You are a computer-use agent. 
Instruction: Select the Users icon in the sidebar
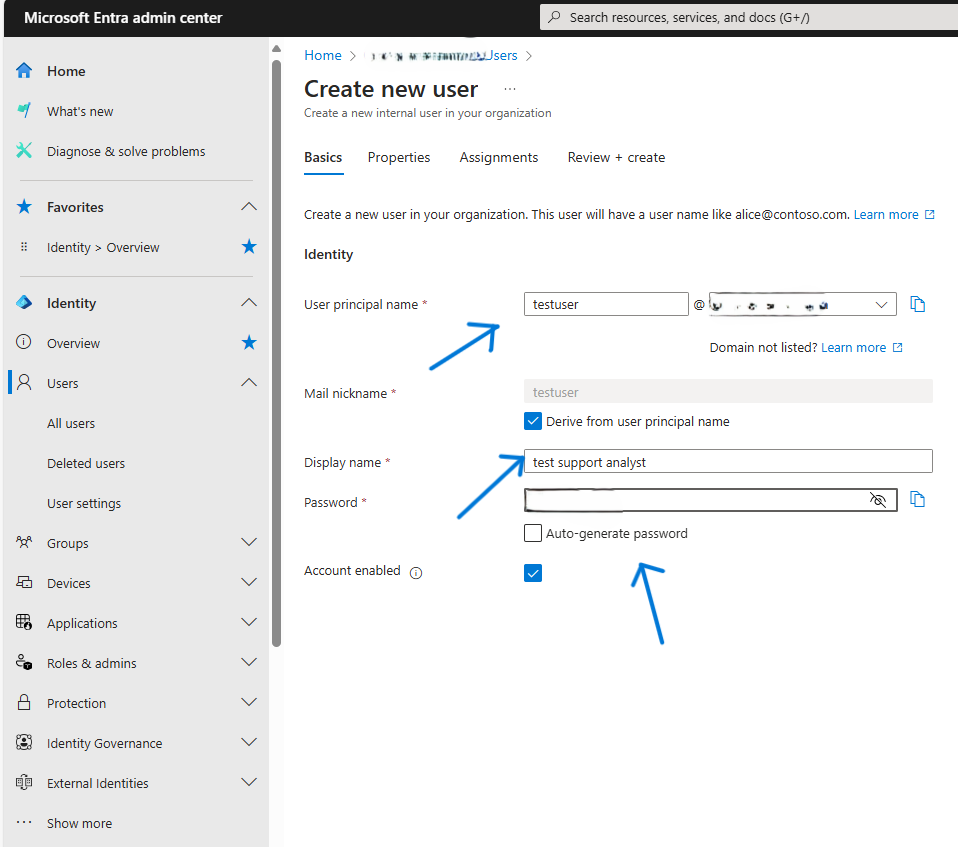click(x=22, y=382)
